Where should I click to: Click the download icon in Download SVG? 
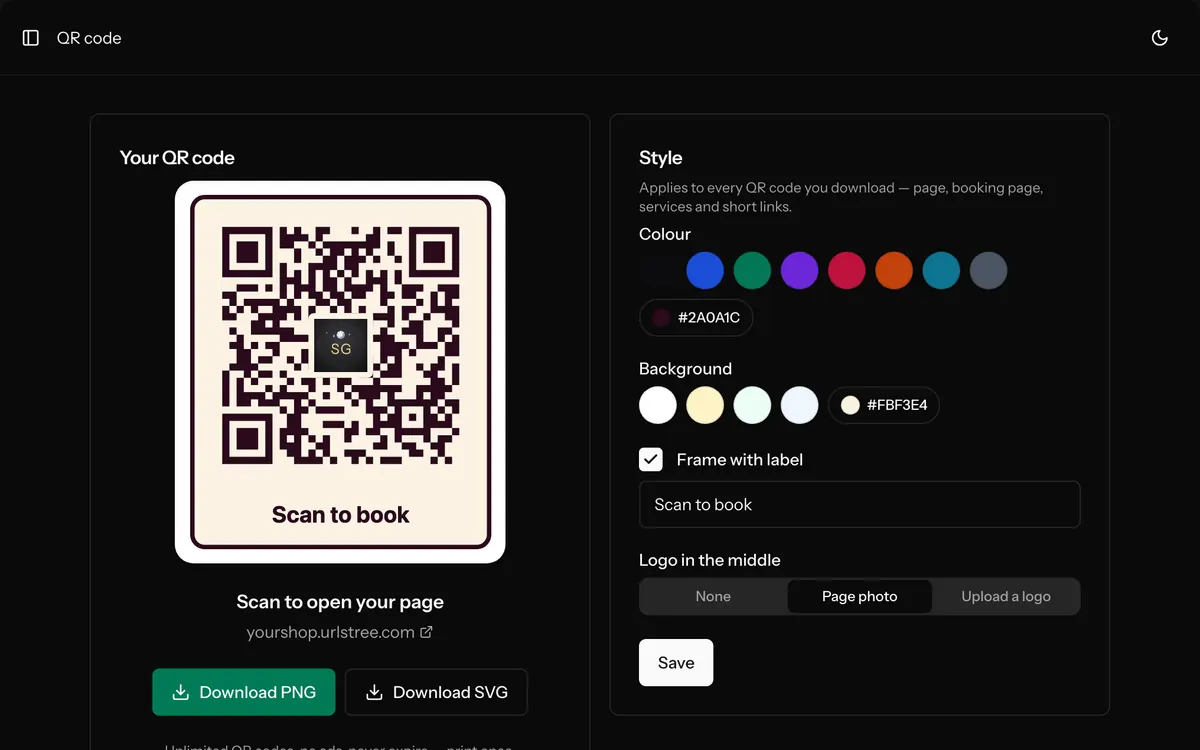click(374, 692)
